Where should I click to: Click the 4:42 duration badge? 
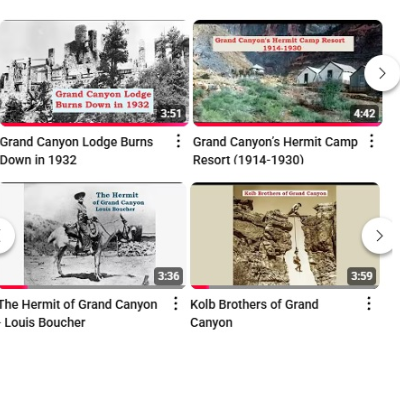(x=364, y=113)
